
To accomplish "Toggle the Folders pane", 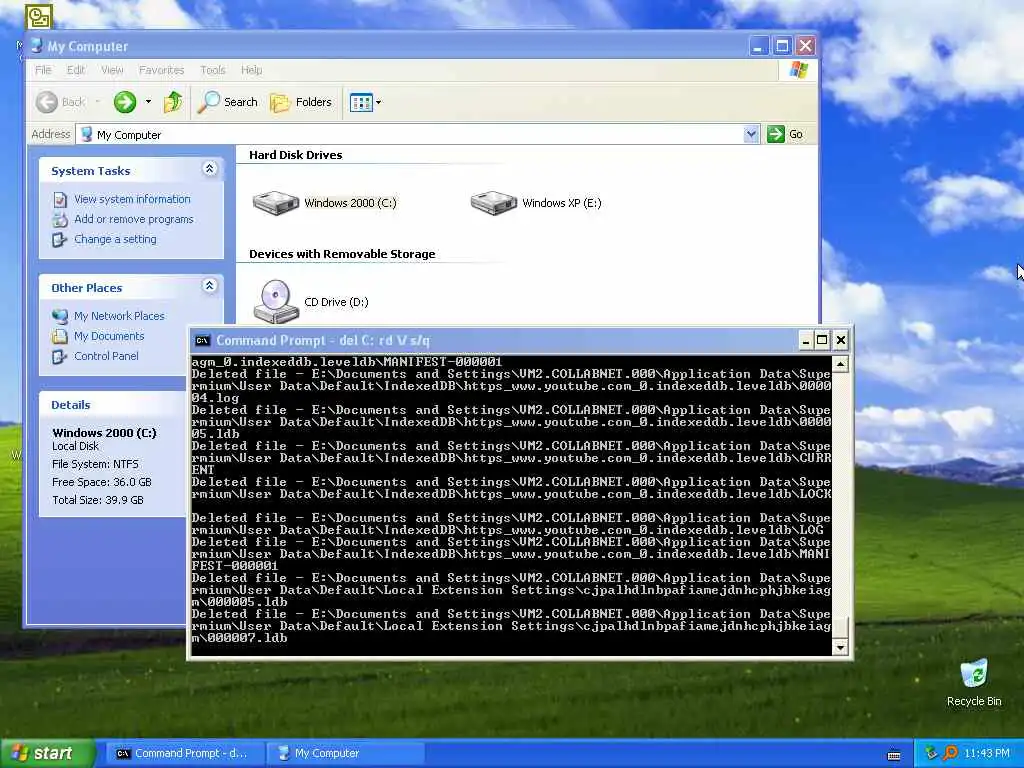I will (x=301, y=102).
